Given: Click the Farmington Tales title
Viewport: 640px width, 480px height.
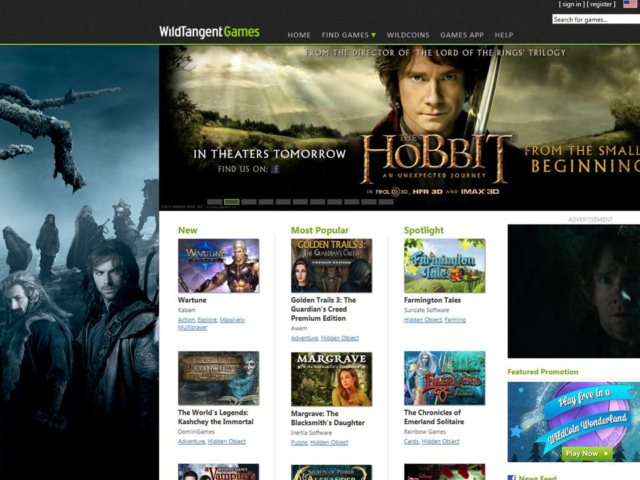Looking at the screenshot, I should [432, 300].
